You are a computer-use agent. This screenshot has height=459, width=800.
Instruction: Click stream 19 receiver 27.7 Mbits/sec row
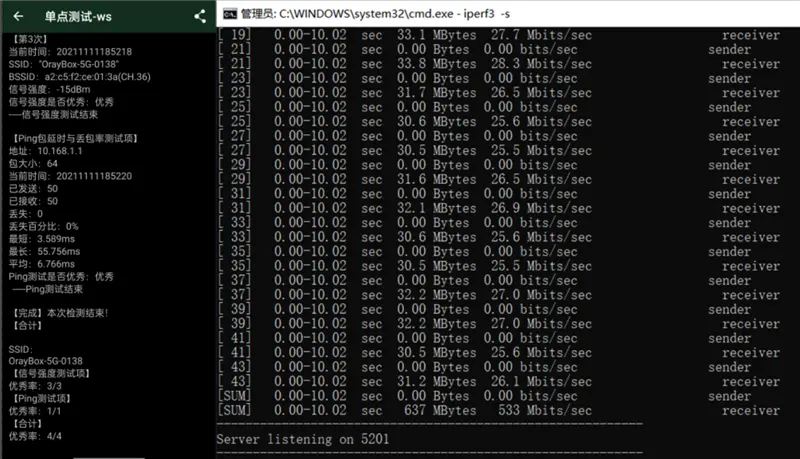pos(498,35)
